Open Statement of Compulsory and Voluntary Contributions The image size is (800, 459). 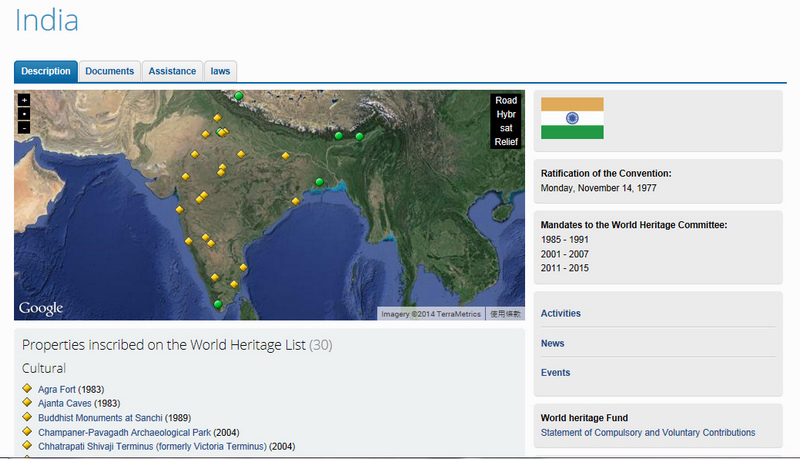pyautogui.click(x=648, y=432)
